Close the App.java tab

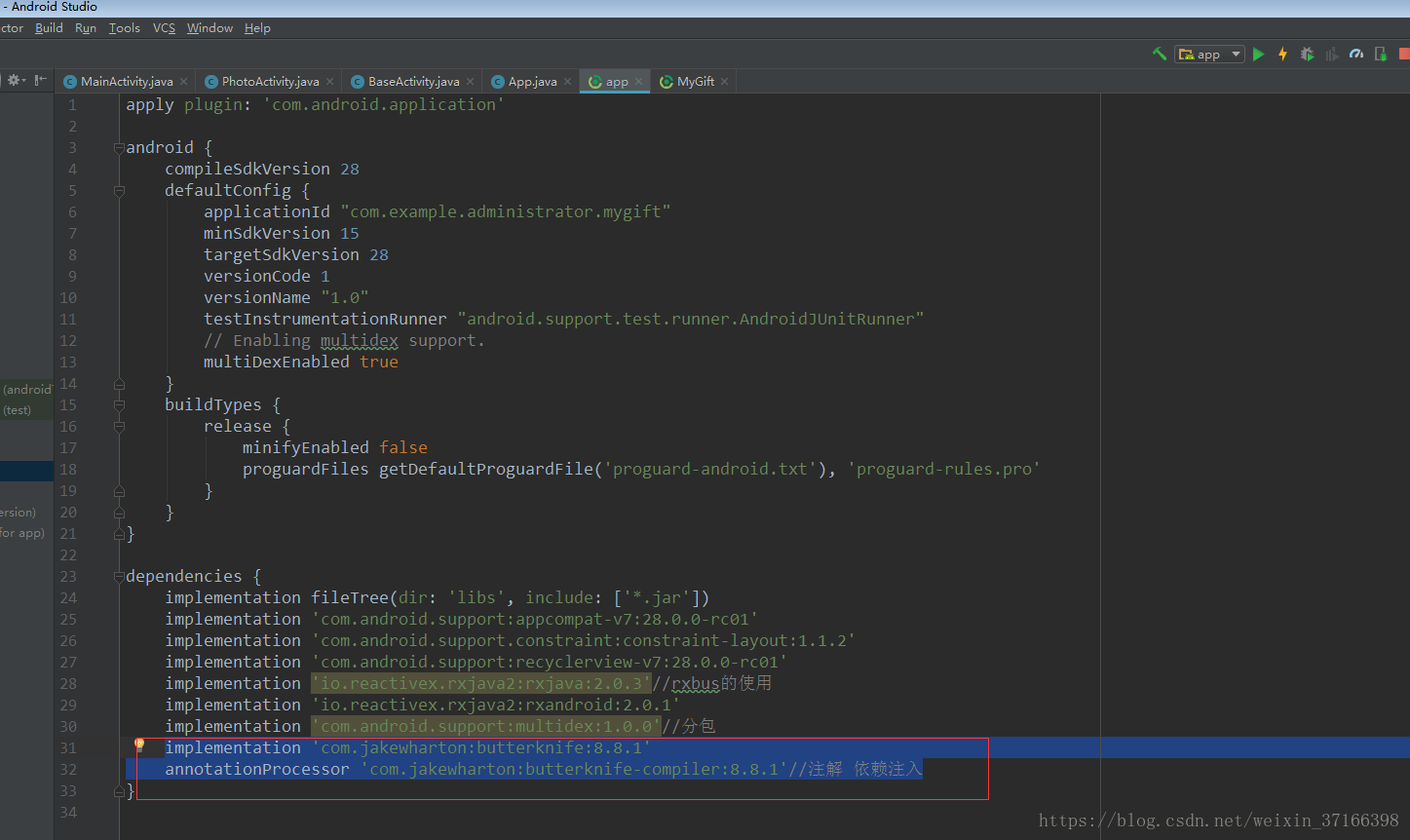coord(567,82)
